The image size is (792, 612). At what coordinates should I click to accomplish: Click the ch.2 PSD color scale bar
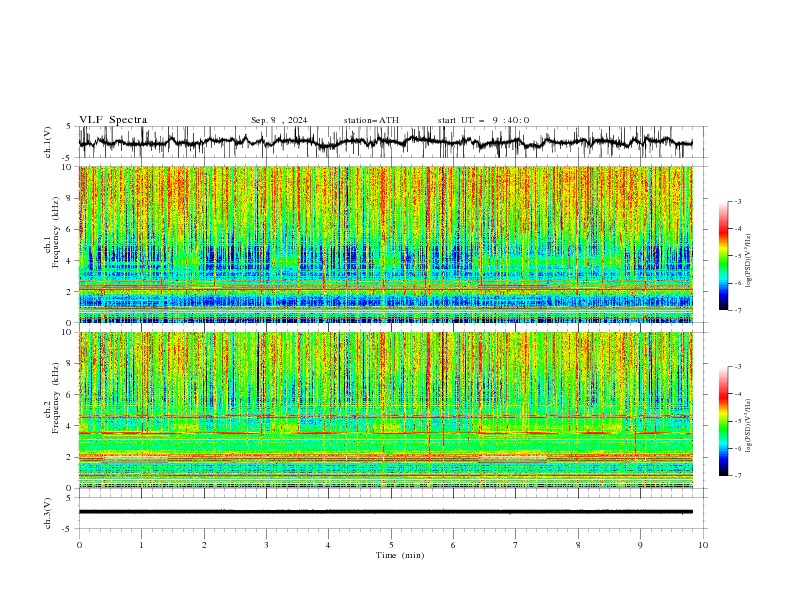click(723, 421)
